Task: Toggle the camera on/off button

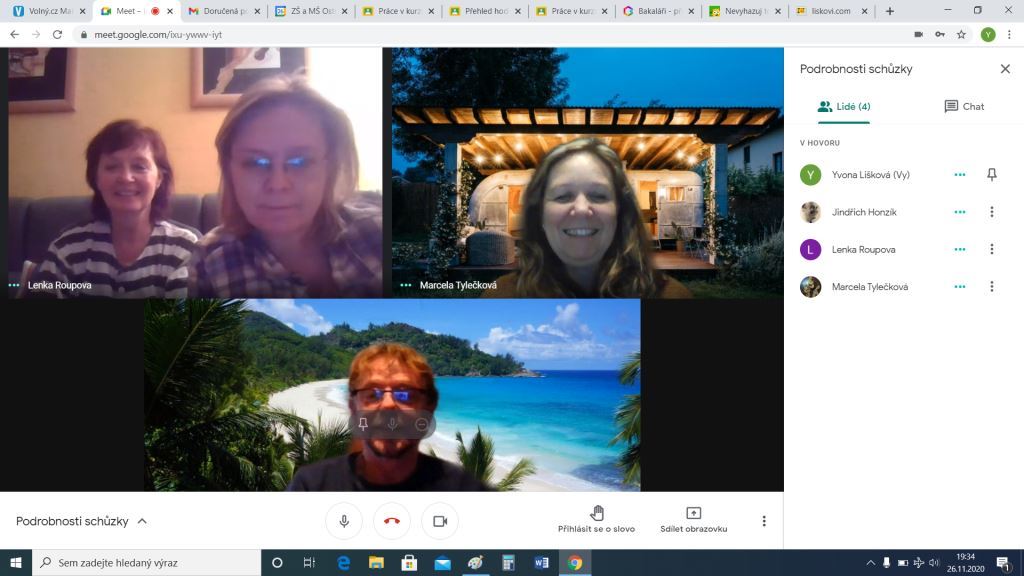Action: tap(439, 521)
